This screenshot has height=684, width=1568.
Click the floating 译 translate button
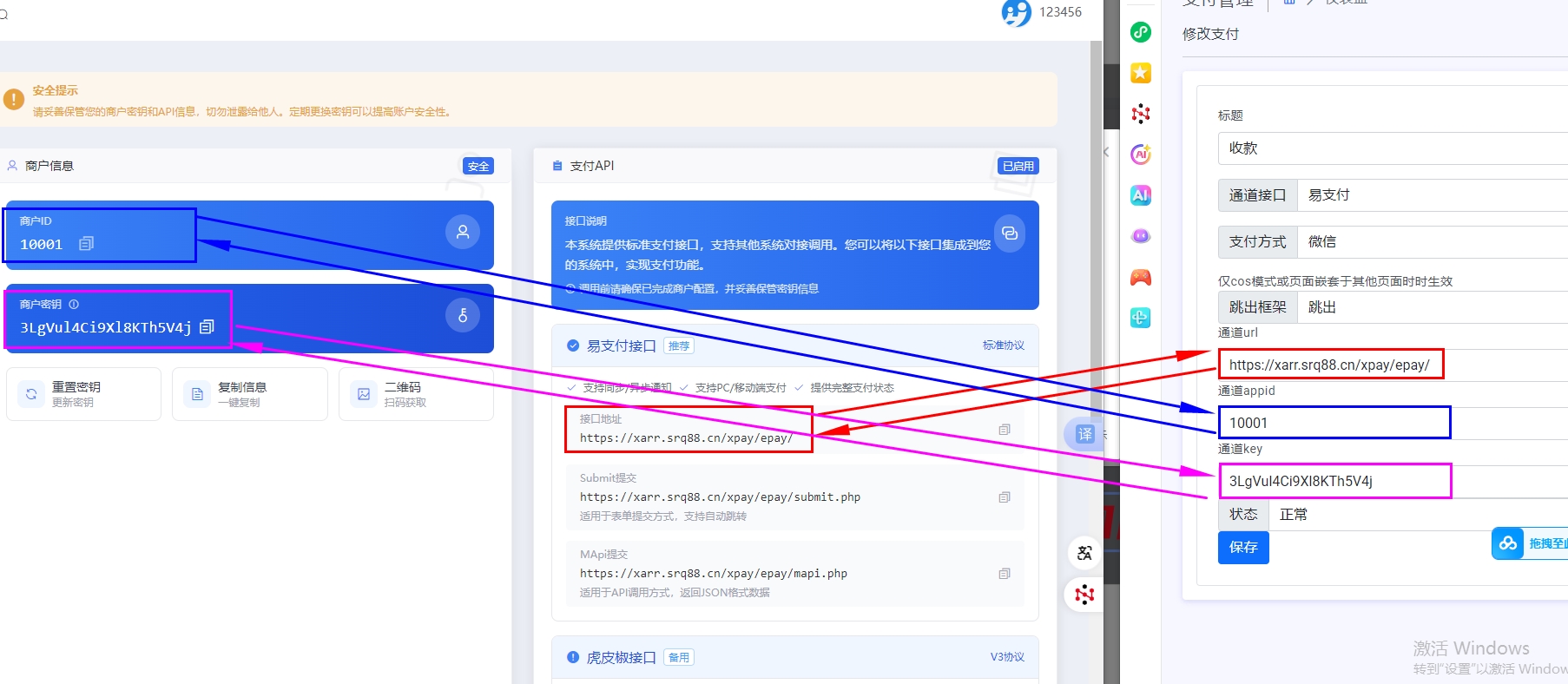click(x=1084, y=434)
